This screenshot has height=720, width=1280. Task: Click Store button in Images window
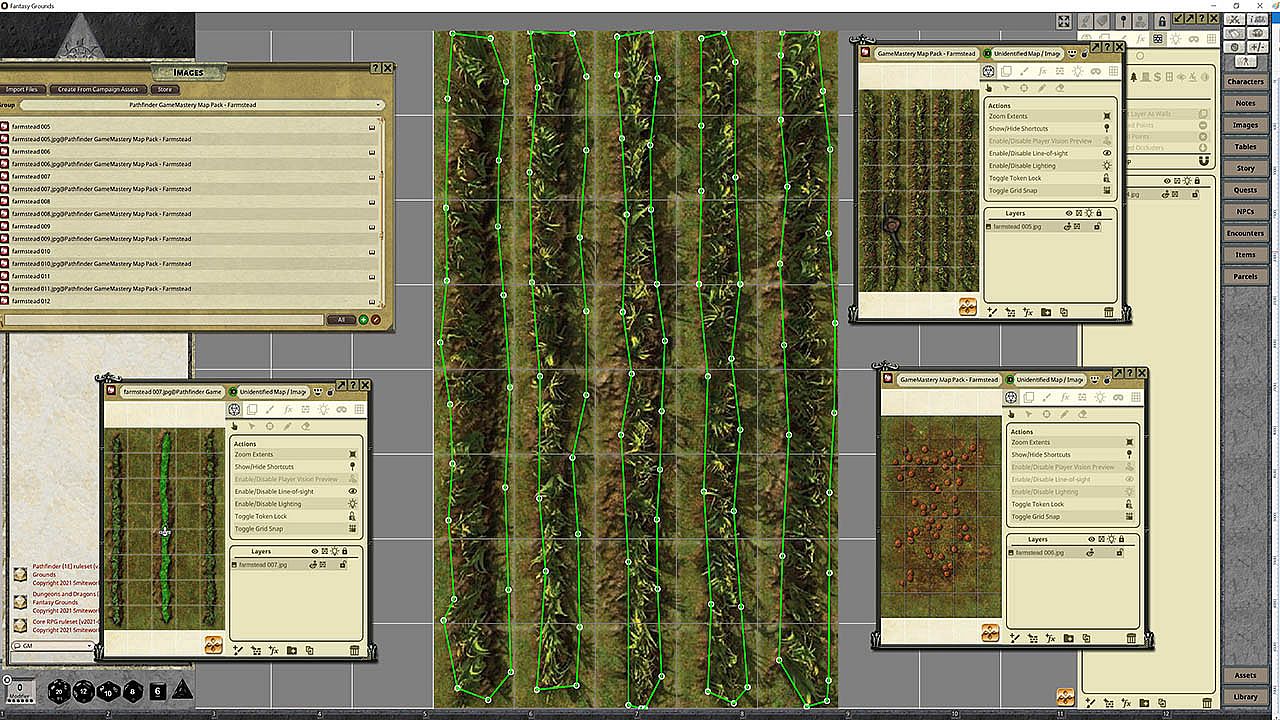(x=165, y=89)
